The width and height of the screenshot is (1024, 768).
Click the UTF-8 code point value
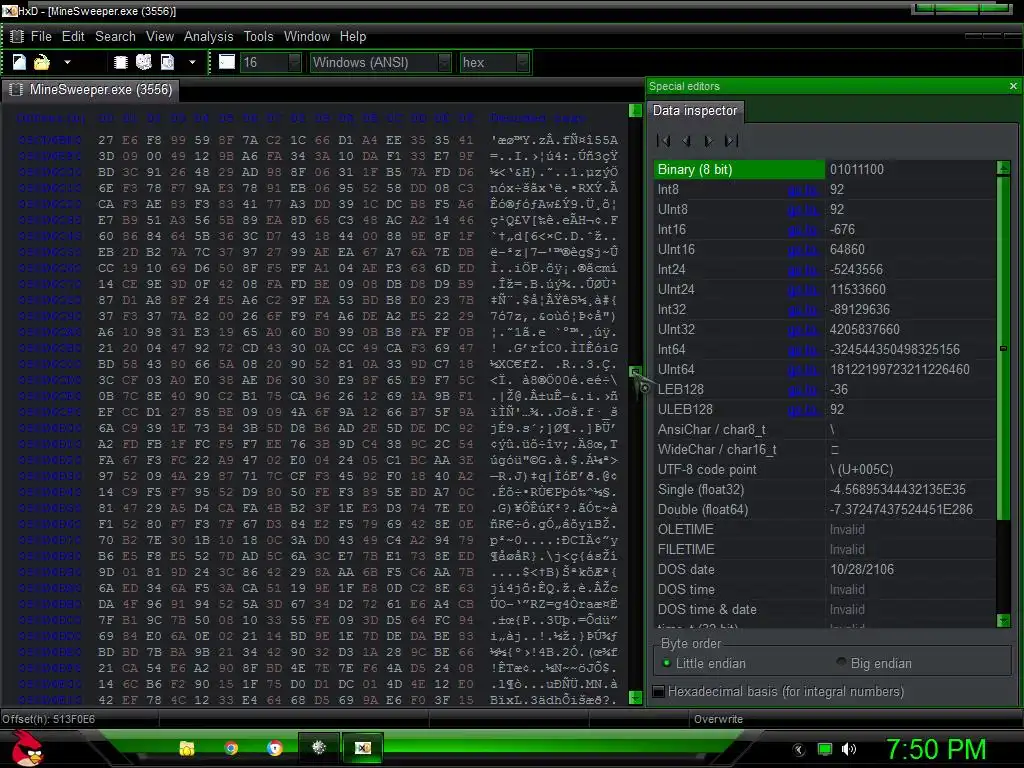click(861, 470)
